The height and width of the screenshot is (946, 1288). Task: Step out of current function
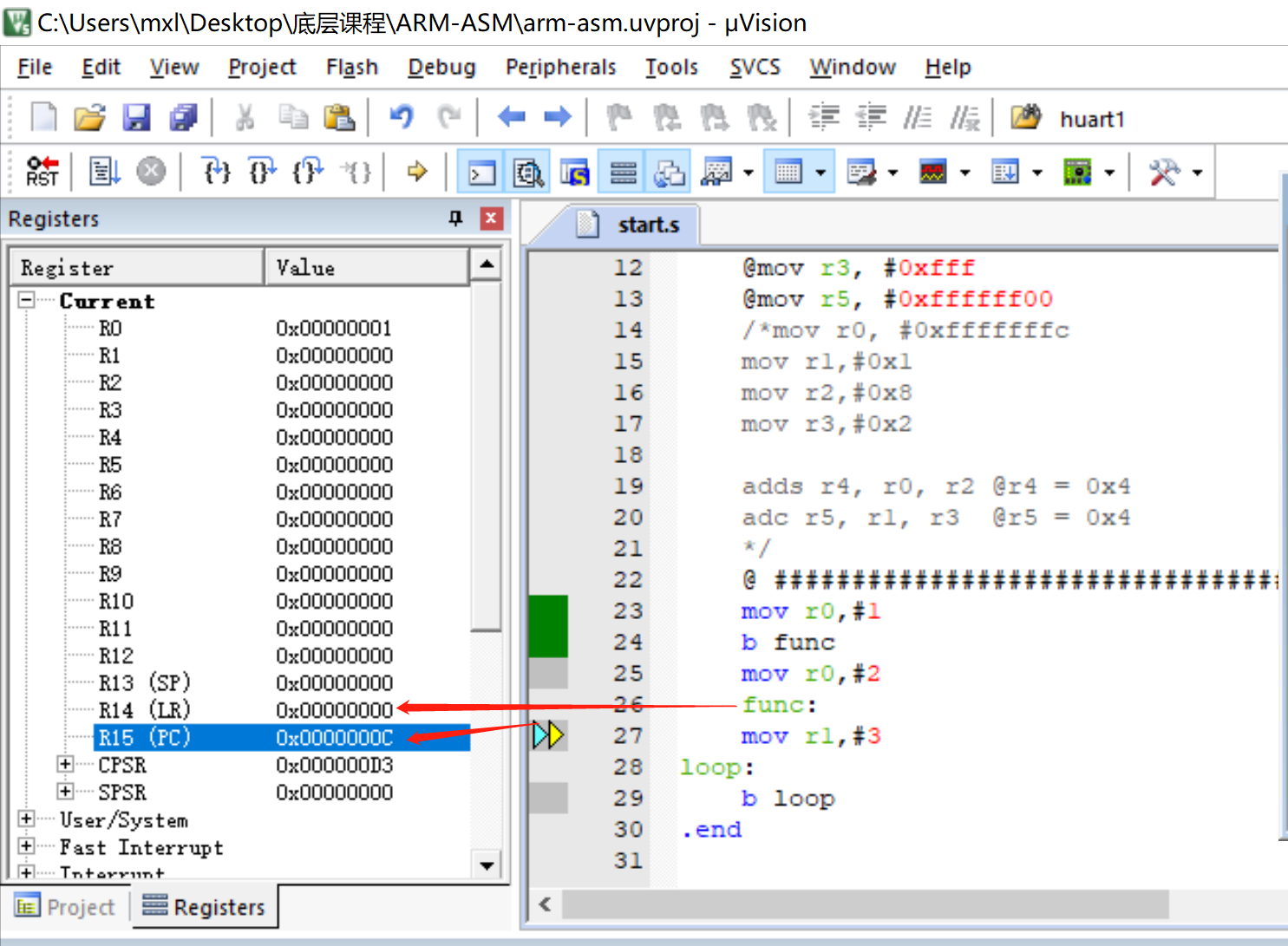pyautogui.click(x=308, y=172)
